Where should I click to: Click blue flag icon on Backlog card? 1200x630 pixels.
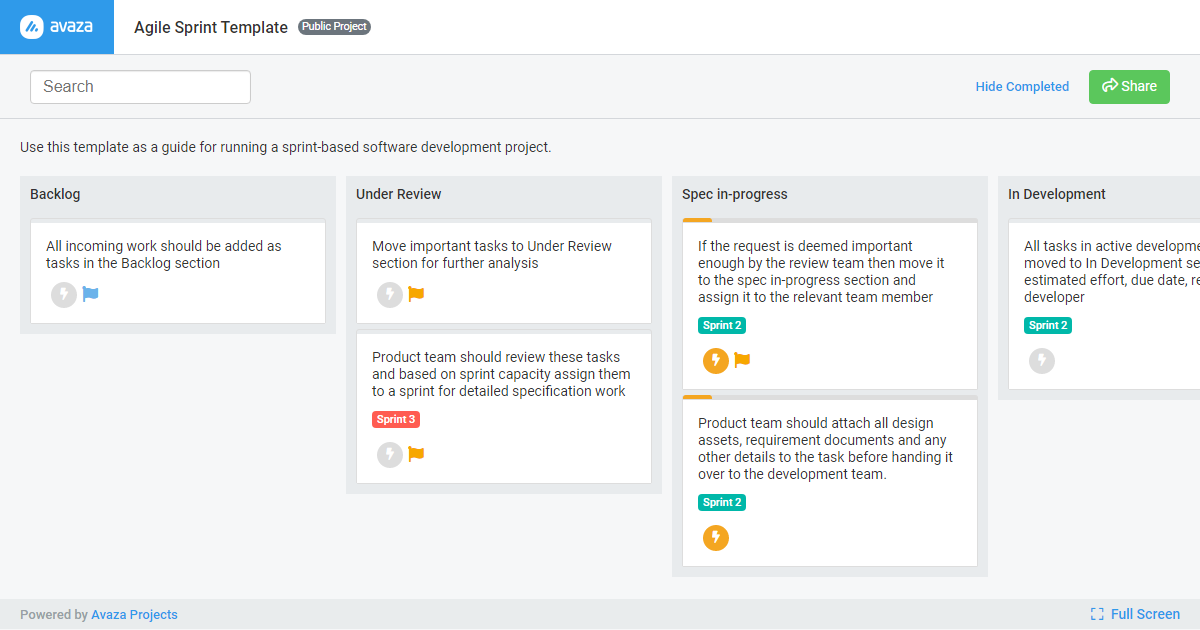point(91,294)
